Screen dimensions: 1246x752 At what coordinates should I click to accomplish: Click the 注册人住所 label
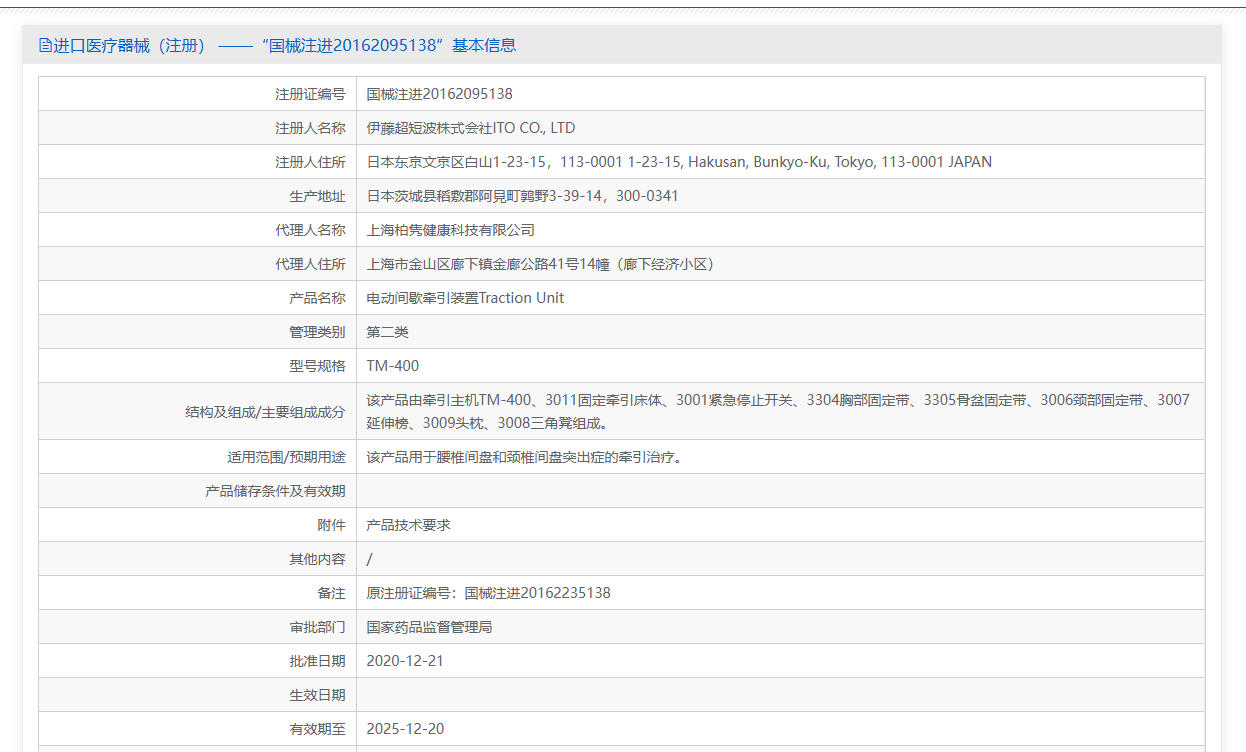[310, 162]
